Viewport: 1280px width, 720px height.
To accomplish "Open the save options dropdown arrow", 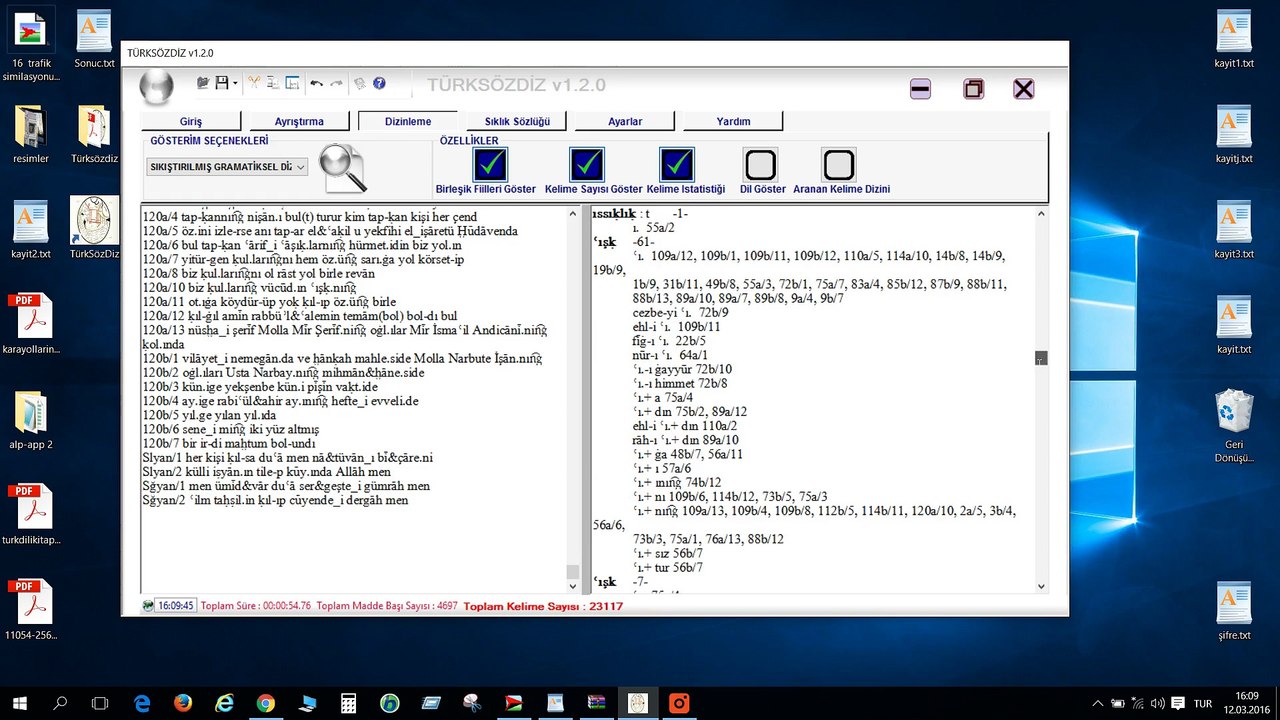I will (235, 84).
